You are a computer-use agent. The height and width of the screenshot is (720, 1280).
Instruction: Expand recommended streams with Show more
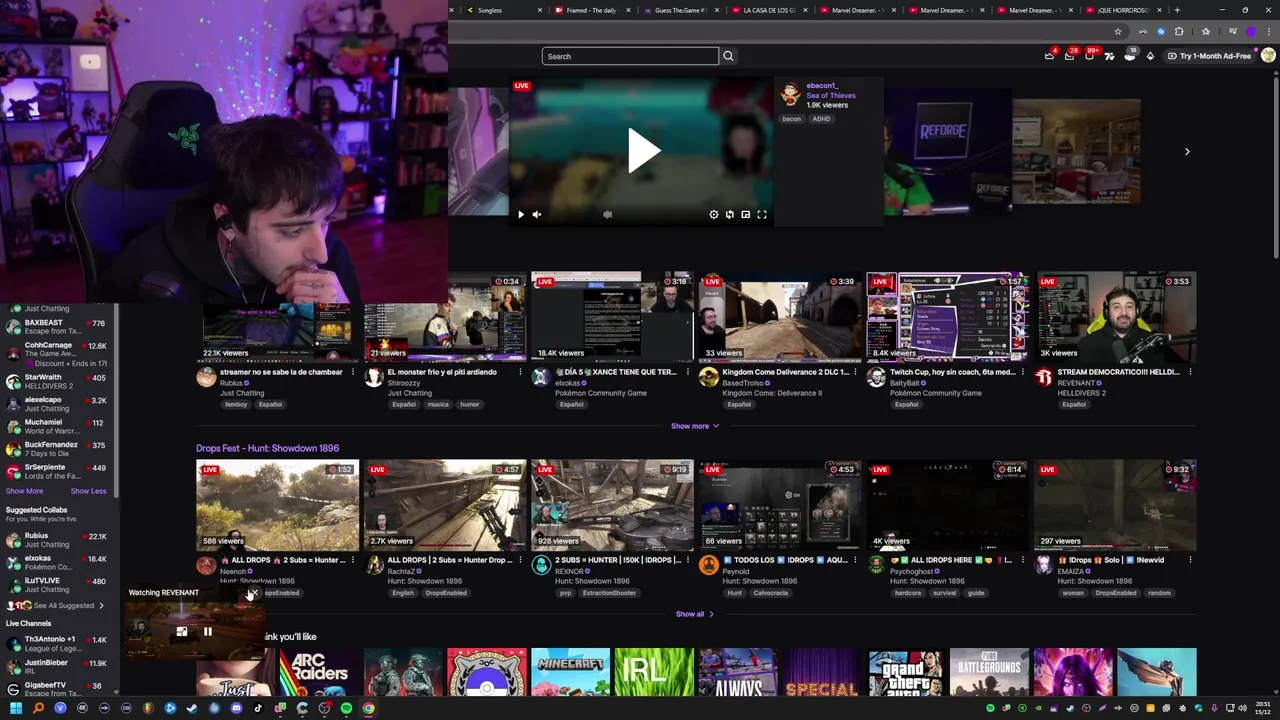click(x=694, y=426)
